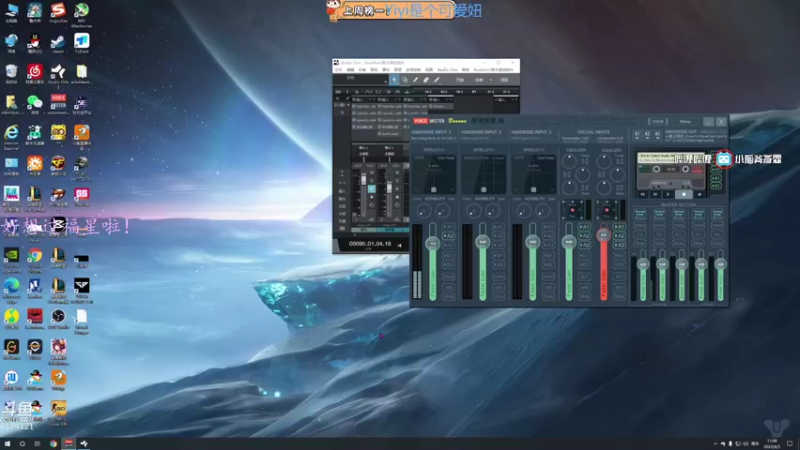800x450 pixels.
Task: Open A3 hardware out dropdown
Action: (x=657, y=135)
